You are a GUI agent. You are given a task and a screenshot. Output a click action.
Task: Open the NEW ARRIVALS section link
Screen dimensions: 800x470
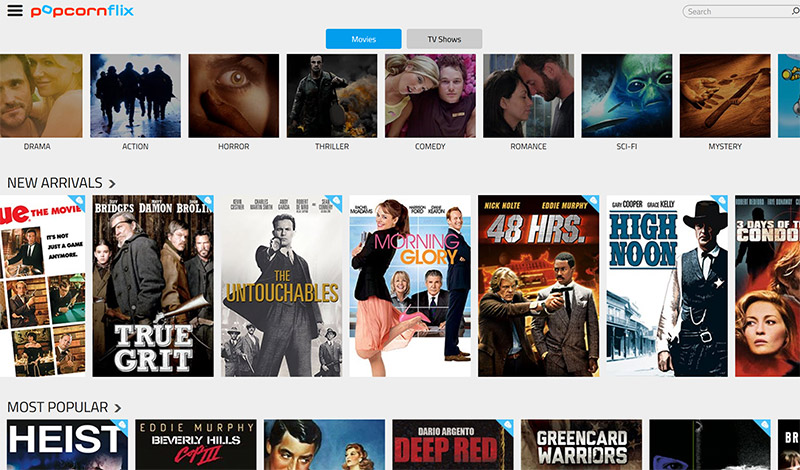click(55, 183)
